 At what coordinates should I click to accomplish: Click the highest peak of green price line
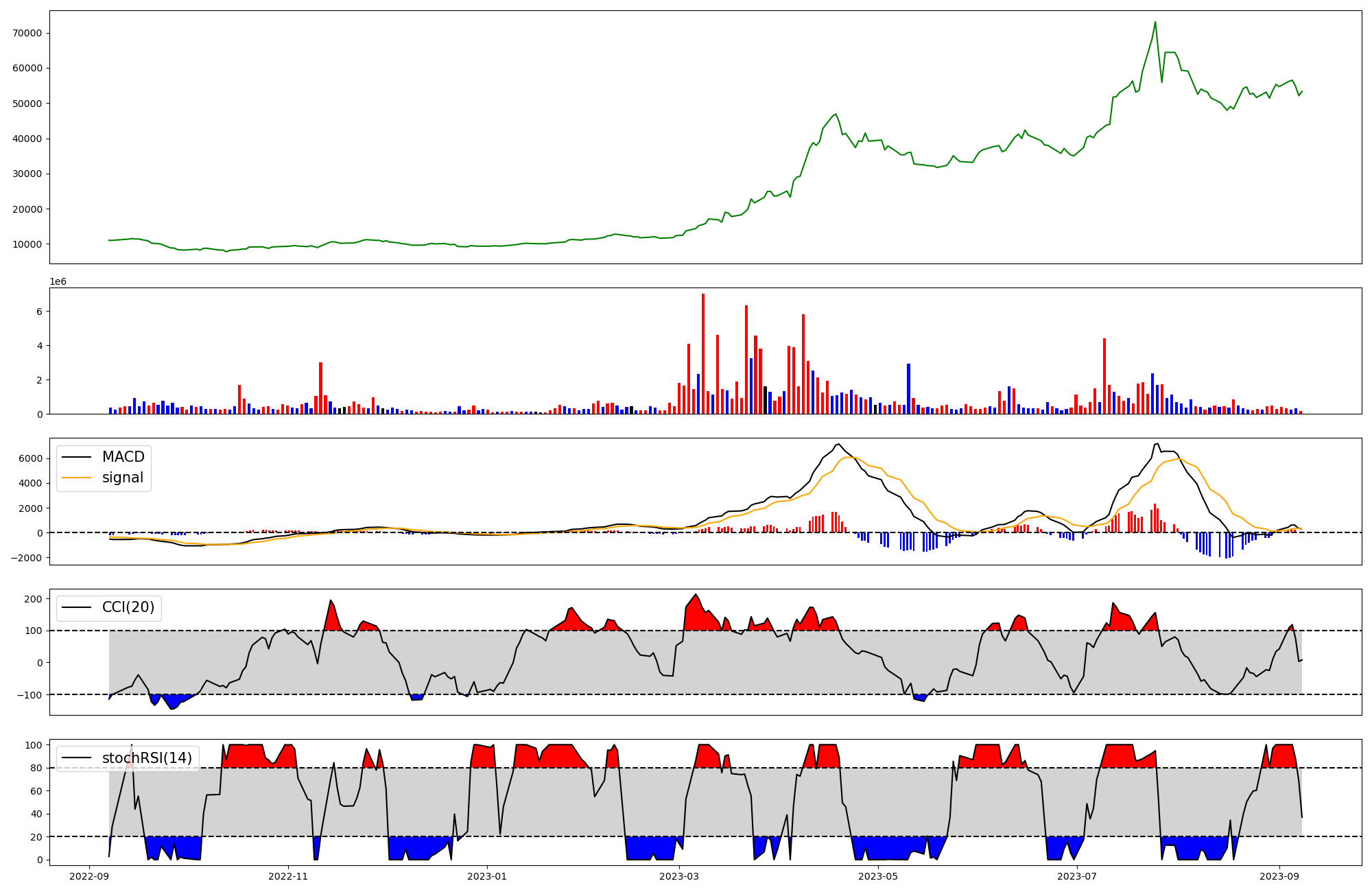coord(1155,22)
